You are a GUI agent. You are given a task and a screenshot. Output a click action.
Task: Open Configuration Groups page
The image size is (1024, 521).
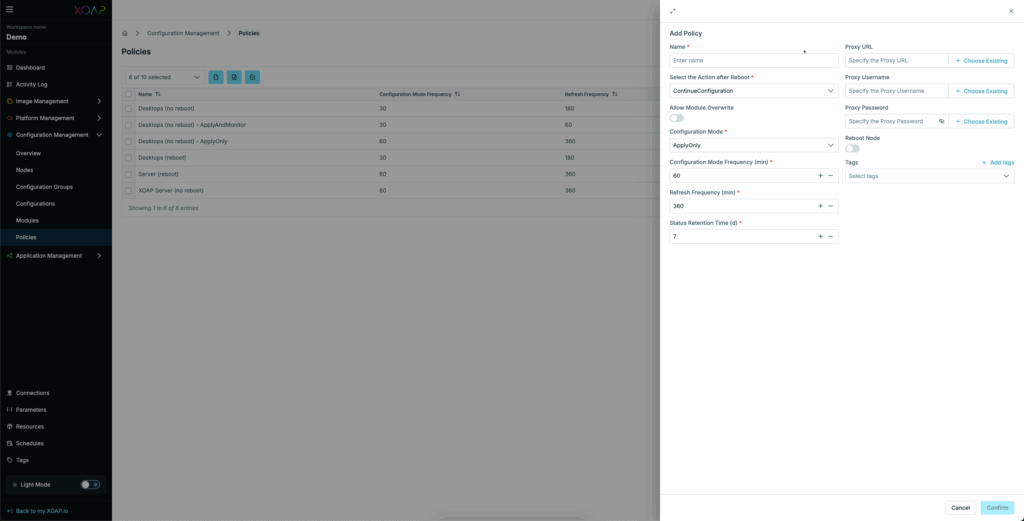[44, 187]
